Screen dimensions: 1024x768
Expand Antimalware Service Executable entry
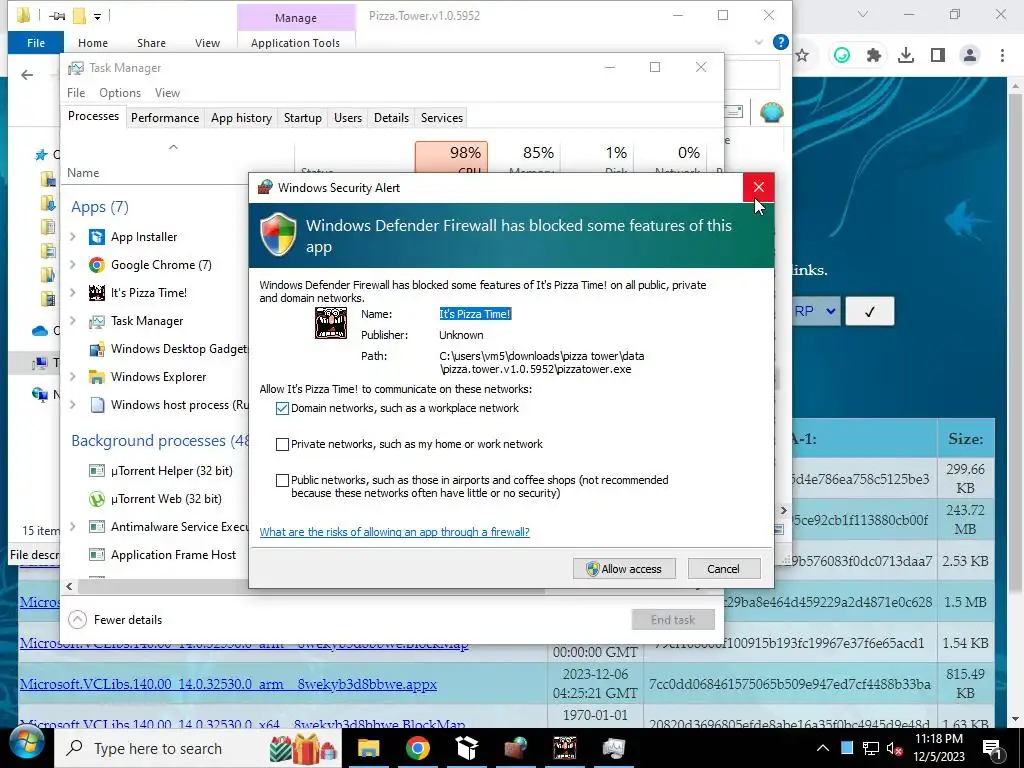click(73, 527)
